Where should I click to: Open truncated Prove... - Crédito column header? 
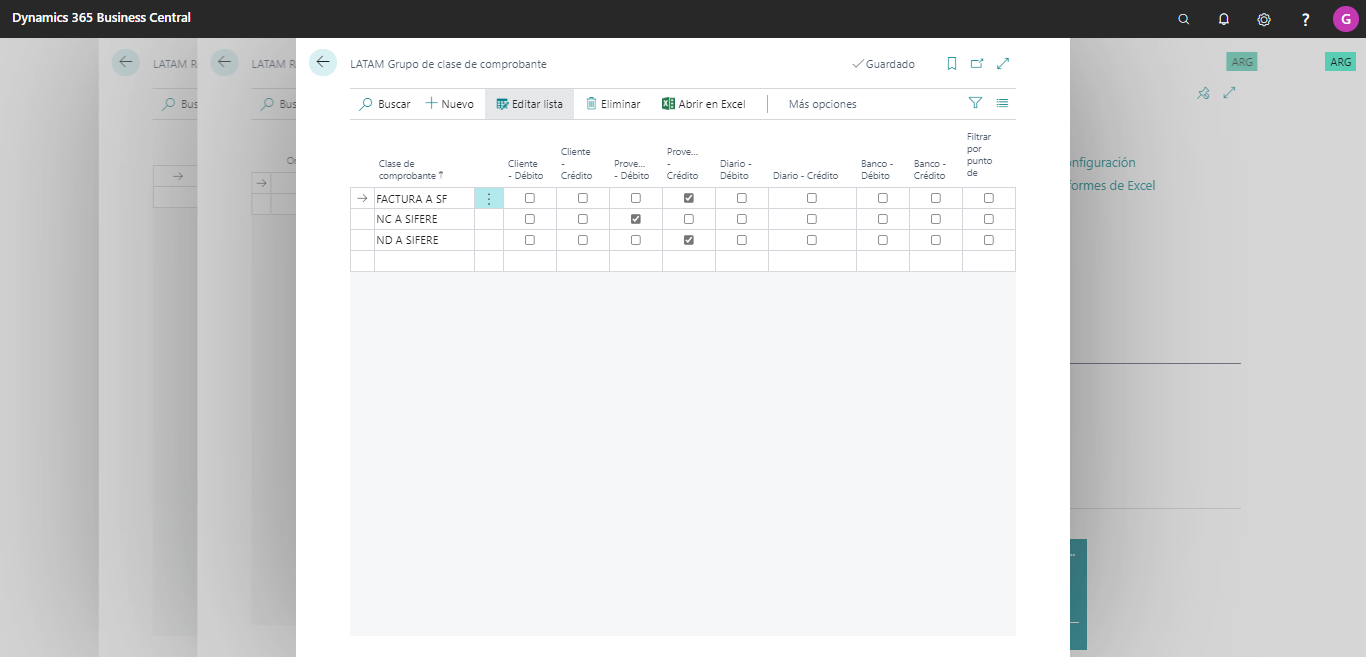(683, 164)
